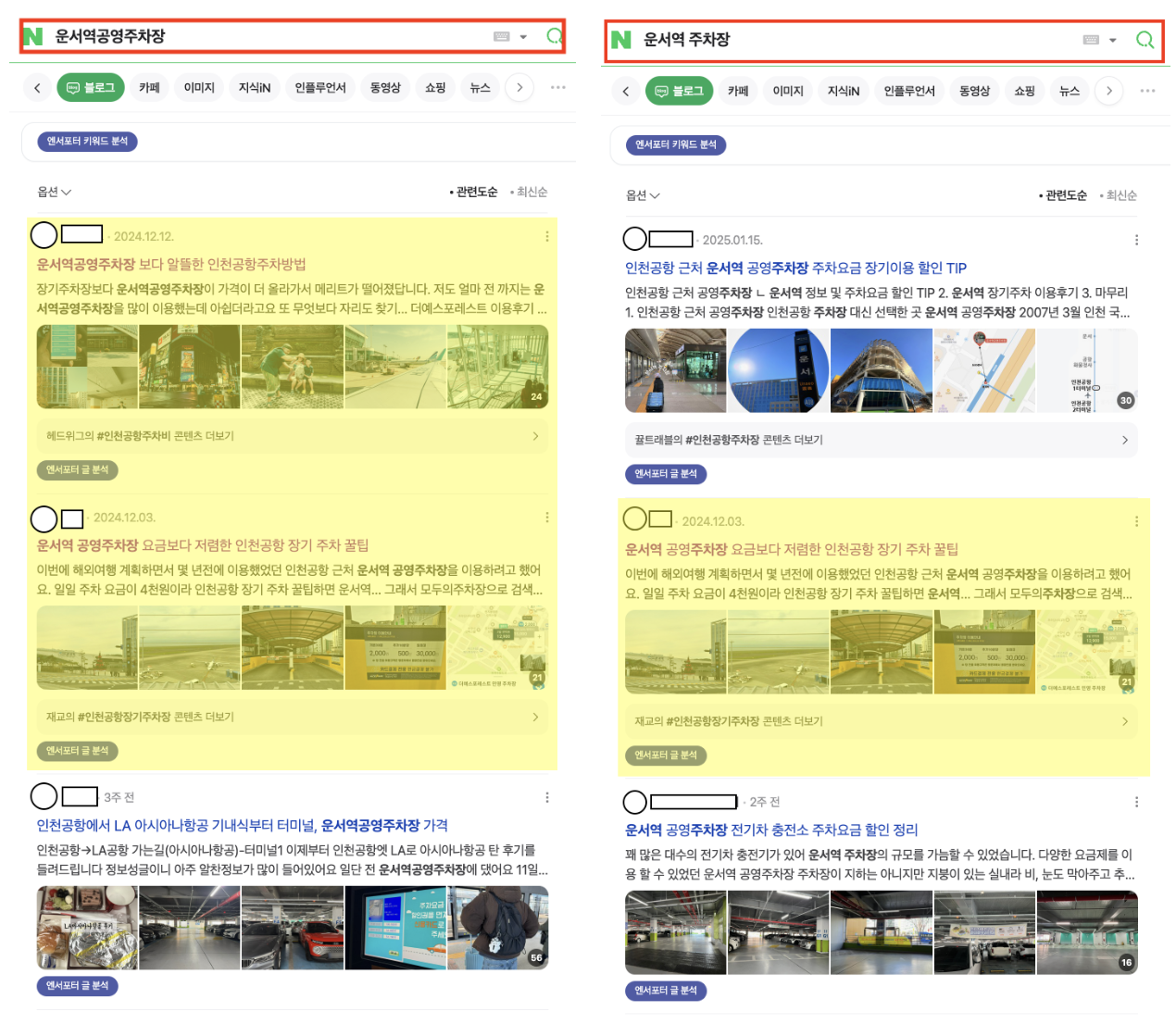Select 지식iN tab in left panel

(x=255, y=88)
